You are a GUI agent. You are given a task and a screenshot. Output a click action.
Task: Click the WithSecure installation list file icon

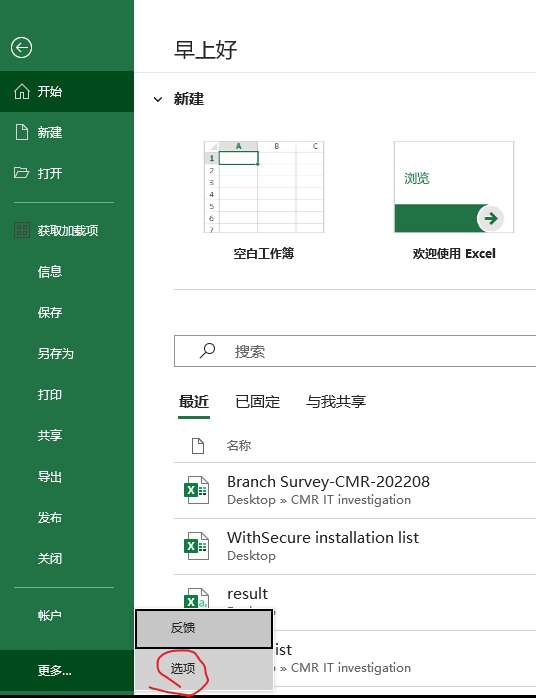click(196, 546)
